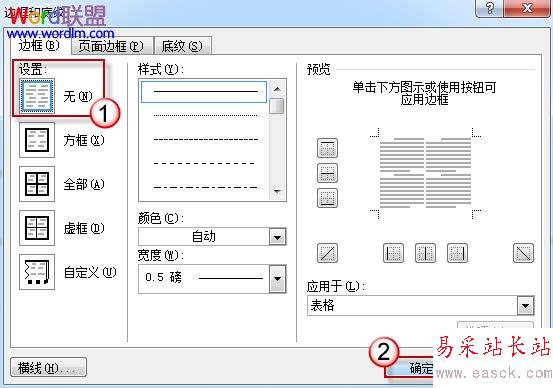
Task: Click the 确定 OK button
Action: 411,368
